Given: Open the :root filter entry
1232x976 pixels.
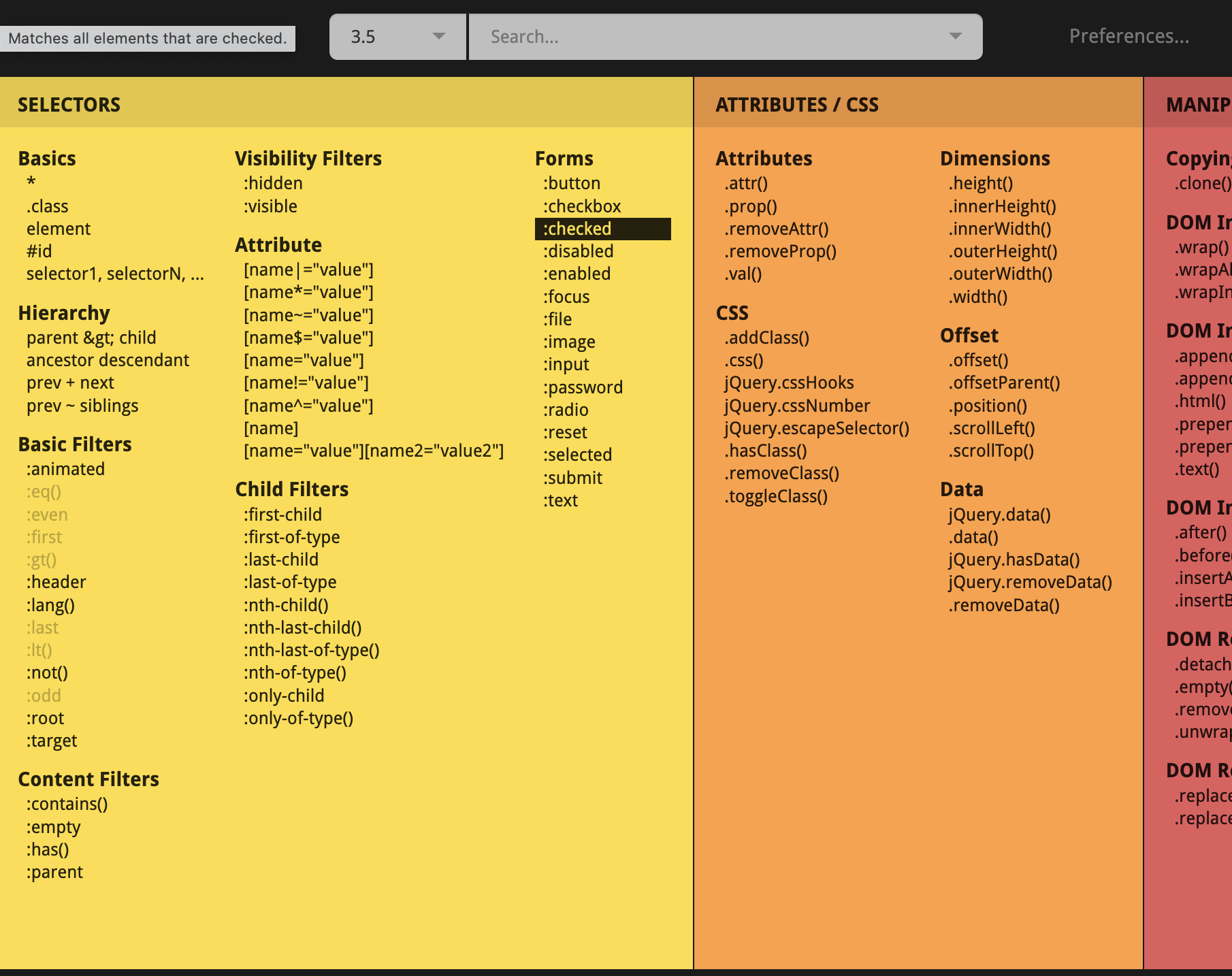Looking at the screenshot, I should click(45, 718).
